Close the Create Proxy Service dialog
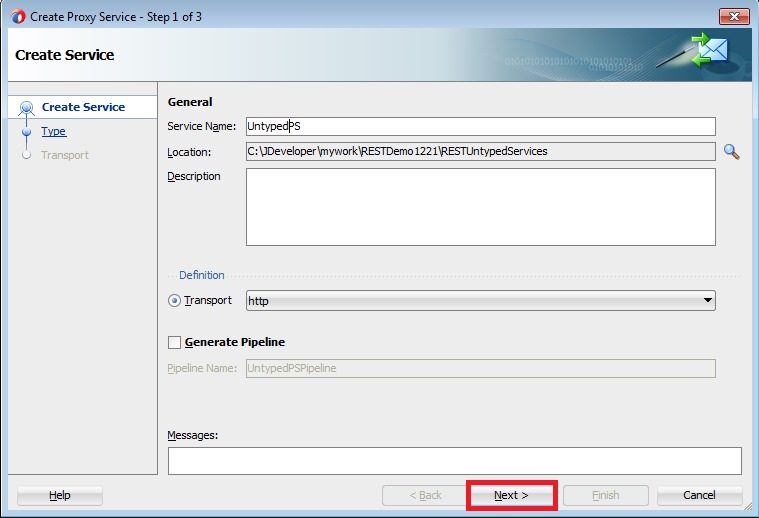This screenshot has height=518, width=759. click(733, 16)
